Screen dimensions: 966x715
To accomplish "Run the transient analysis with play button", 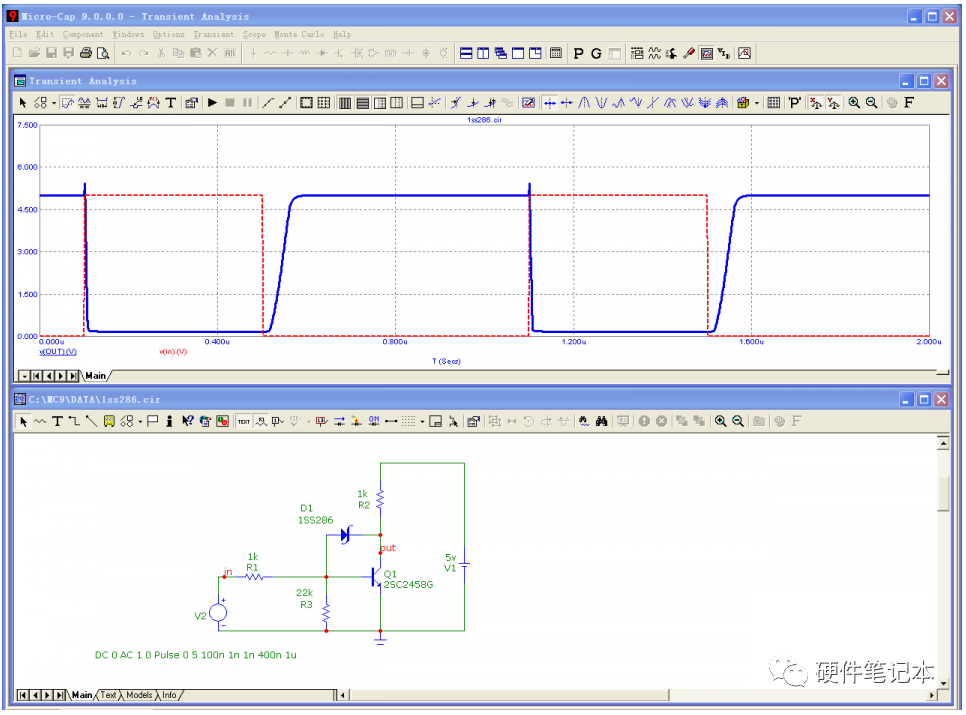I will click(x=213, y=103).
